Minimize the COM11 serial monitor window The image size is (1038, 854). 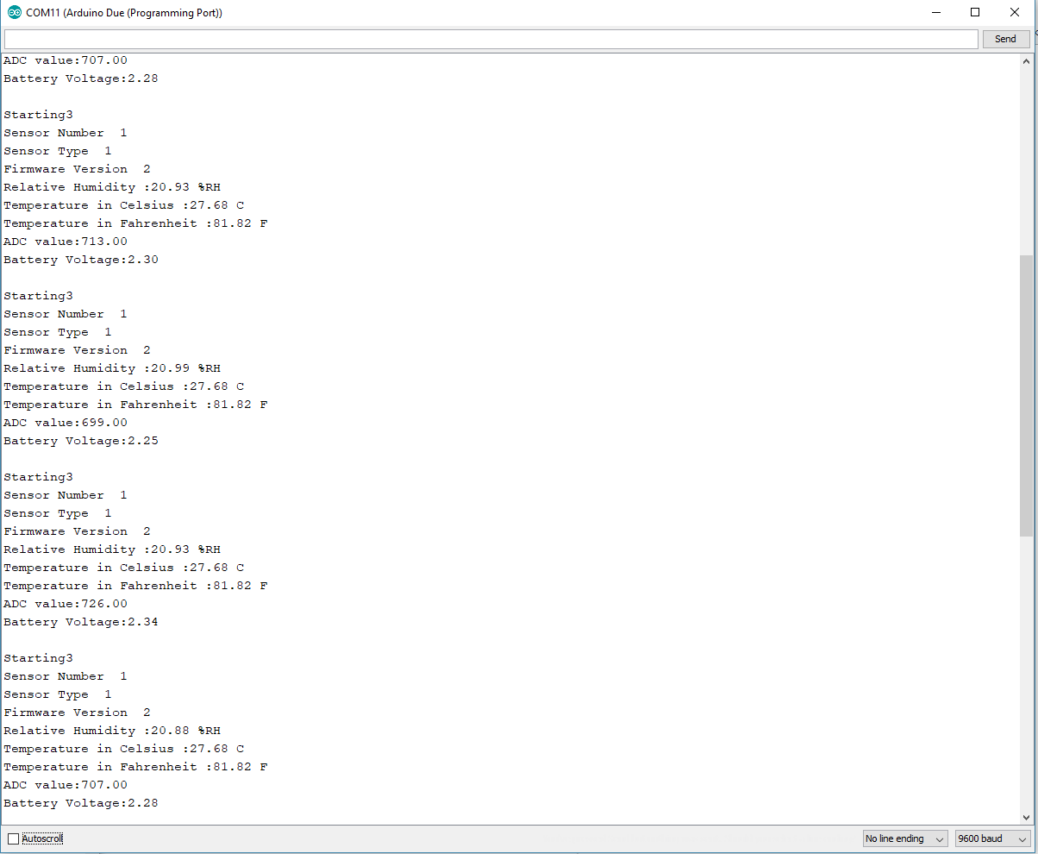coord(936,13)
